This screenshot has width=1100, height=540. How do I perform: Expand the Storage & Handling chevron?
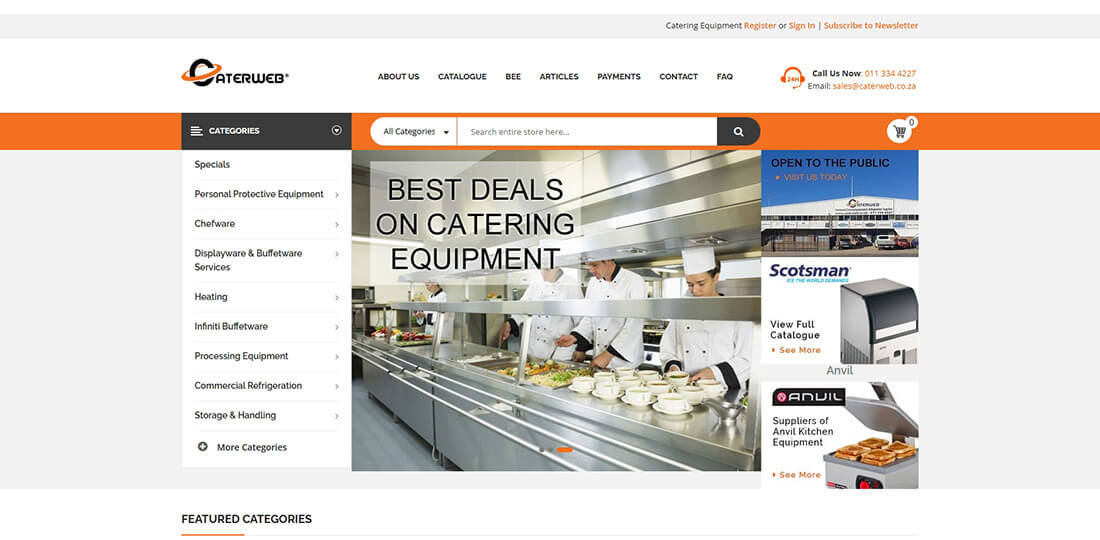pyautogui.click(x=337, y=416)
